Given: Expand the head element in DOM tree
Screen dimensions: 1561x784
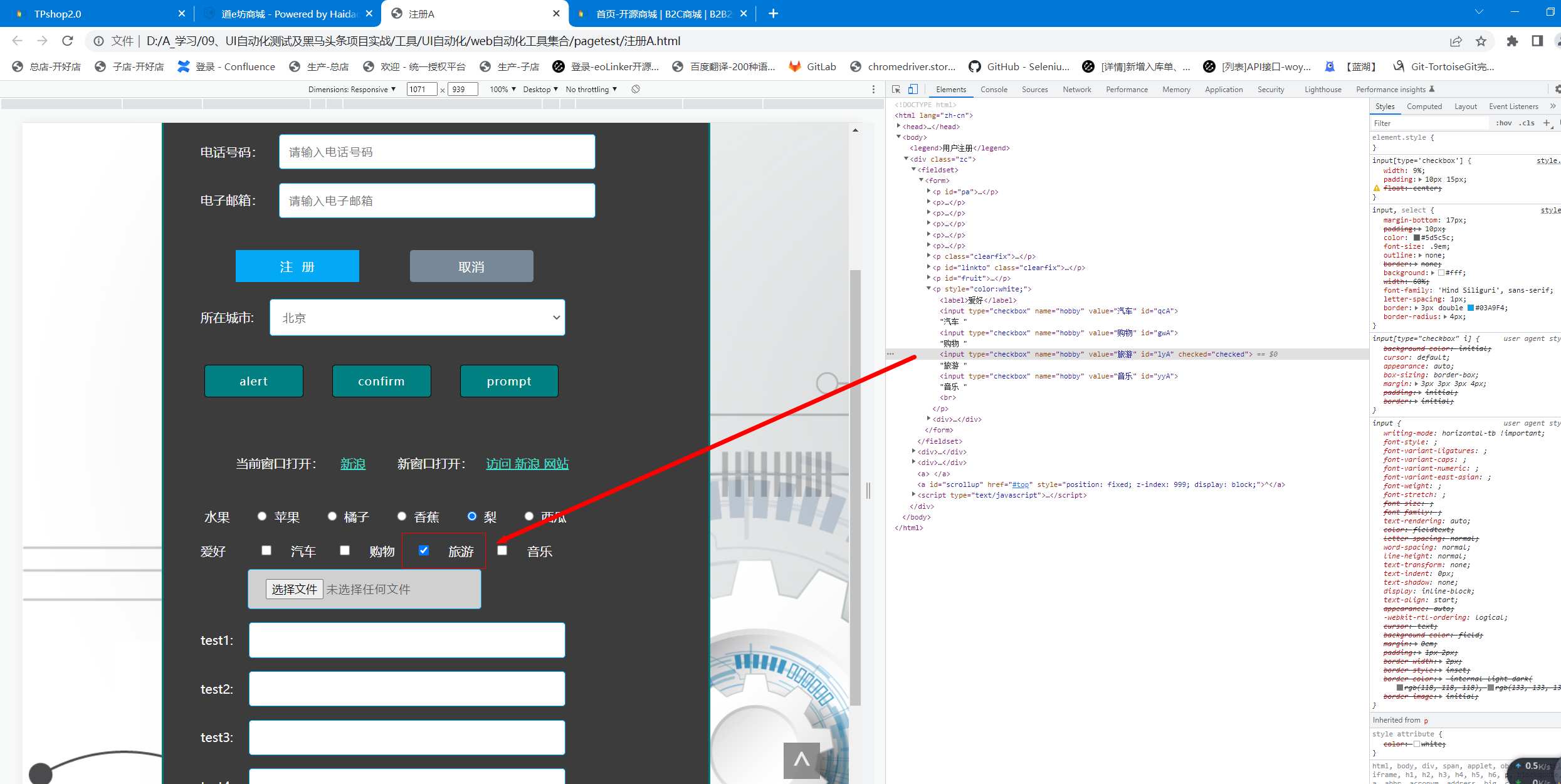Looking at the screenshot, I should click(899, 127).
